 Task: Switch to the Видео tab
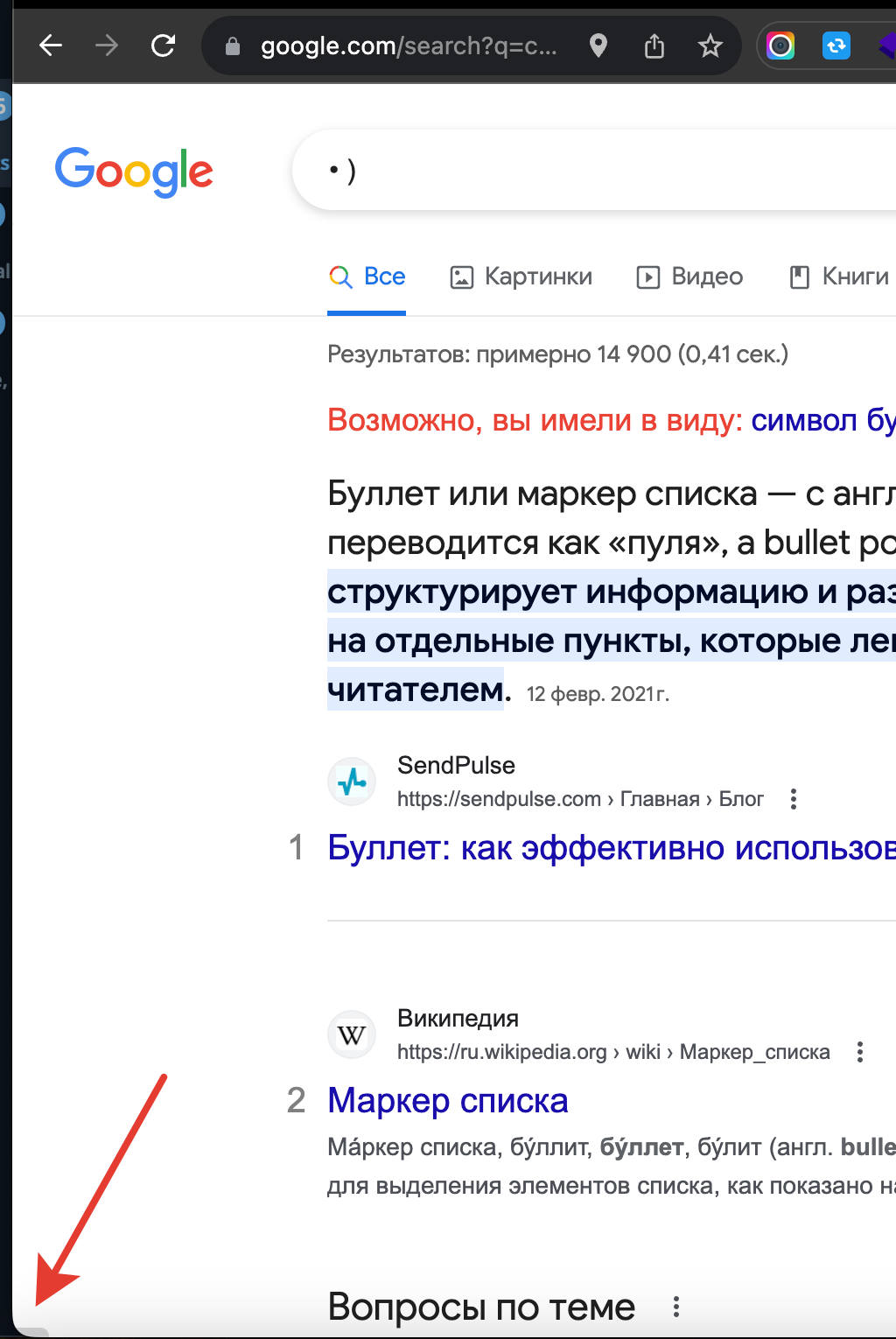click(690, 277)
